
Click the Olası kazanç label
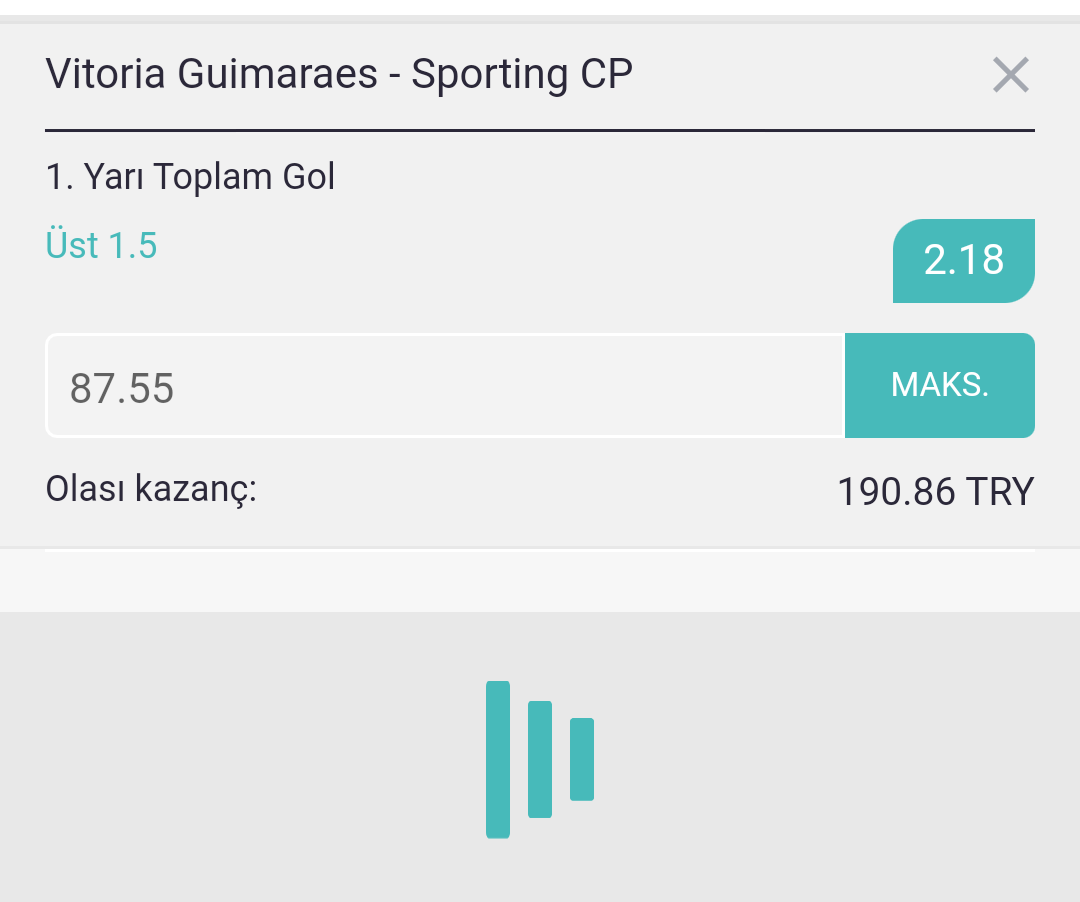tap(151, 490)
